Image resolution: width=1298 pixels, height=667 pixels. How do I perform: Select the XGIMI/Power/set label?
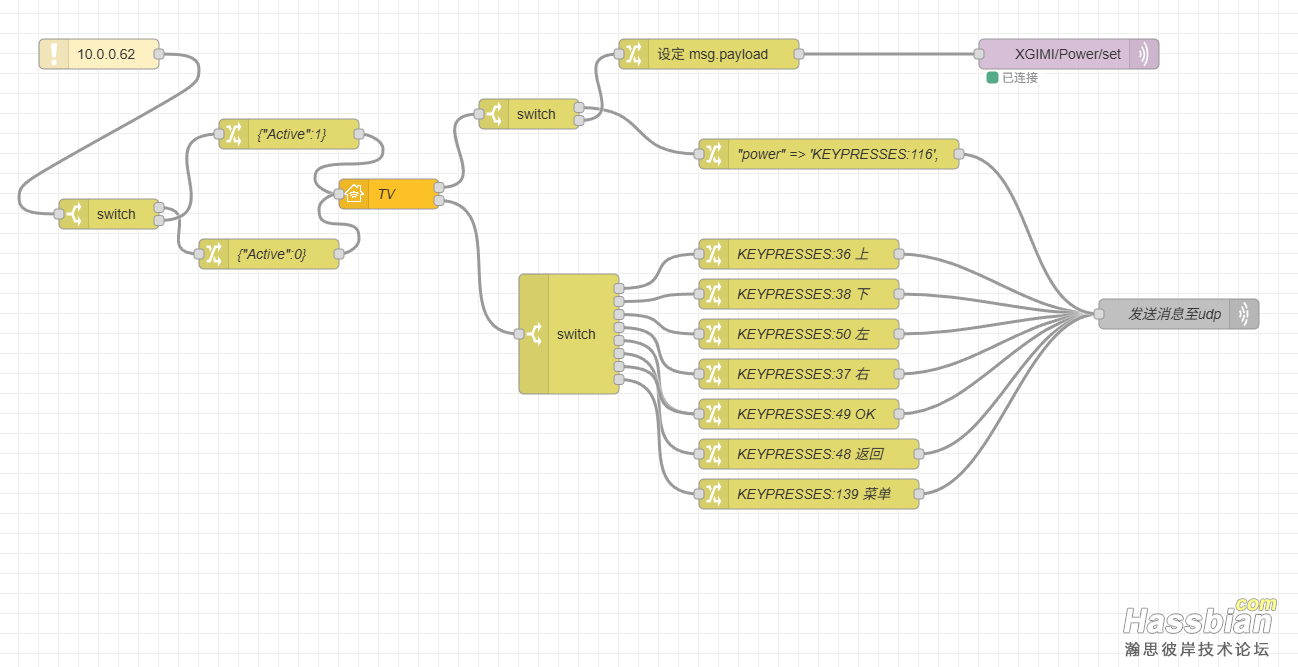tap(1068, 54)
